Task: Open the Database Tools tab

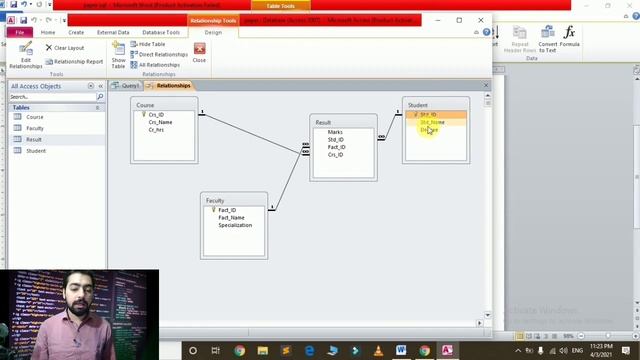Action: click(161, 32)
